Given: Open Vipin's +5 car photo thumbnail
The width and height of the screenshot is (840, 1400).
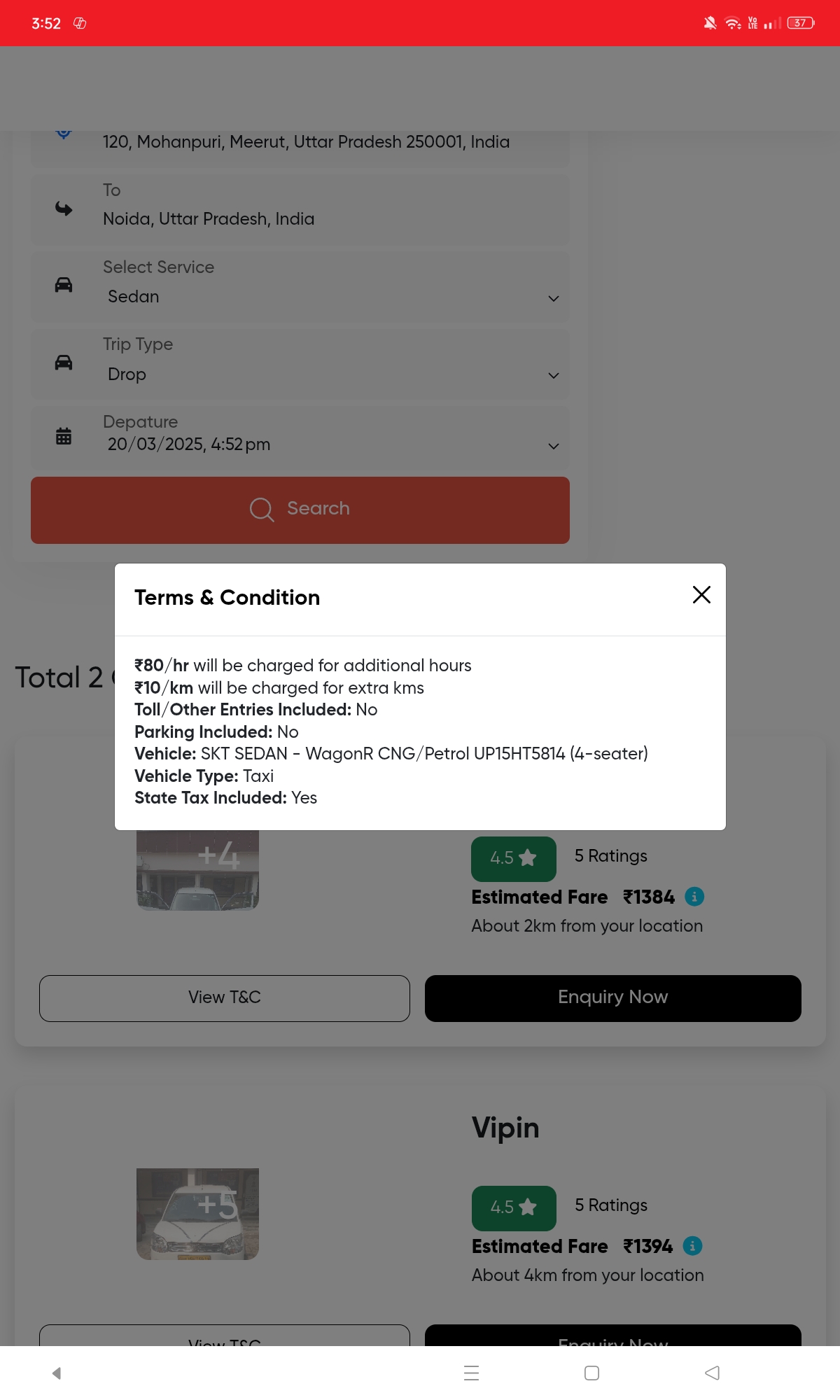Looking at the screenshot, I should [198, 1214].
